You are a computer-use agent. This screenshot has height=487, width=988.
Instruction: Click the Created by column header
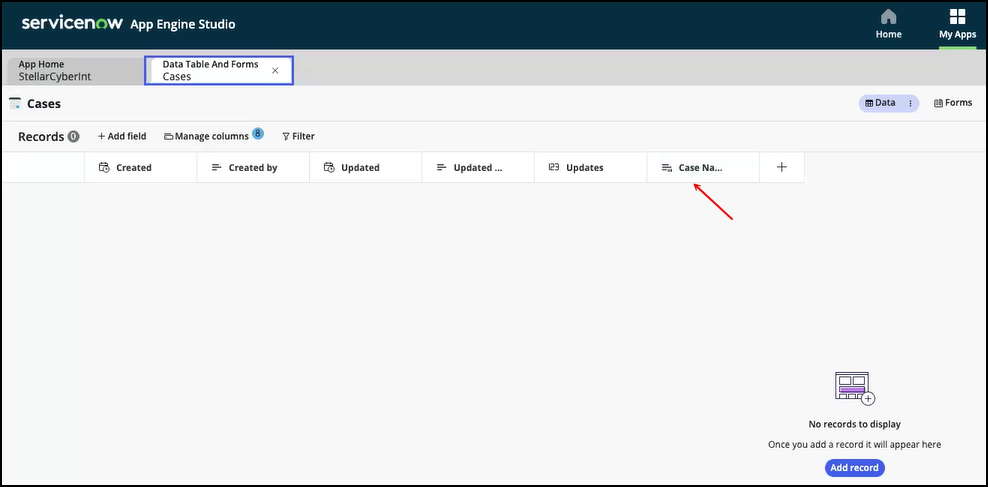coord(252,168)
